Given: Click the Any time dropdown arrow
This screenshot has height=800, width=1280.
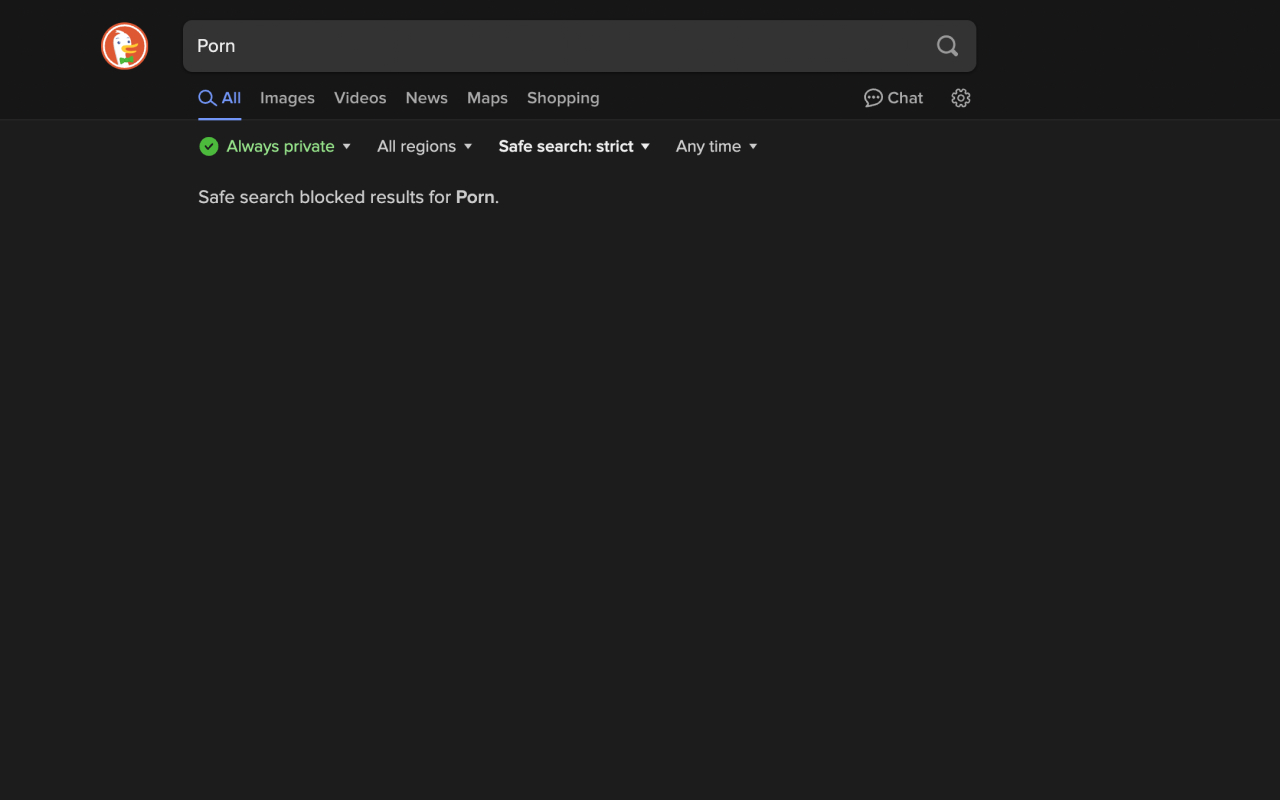Looking at the screenshot, I should click(753, 147).
